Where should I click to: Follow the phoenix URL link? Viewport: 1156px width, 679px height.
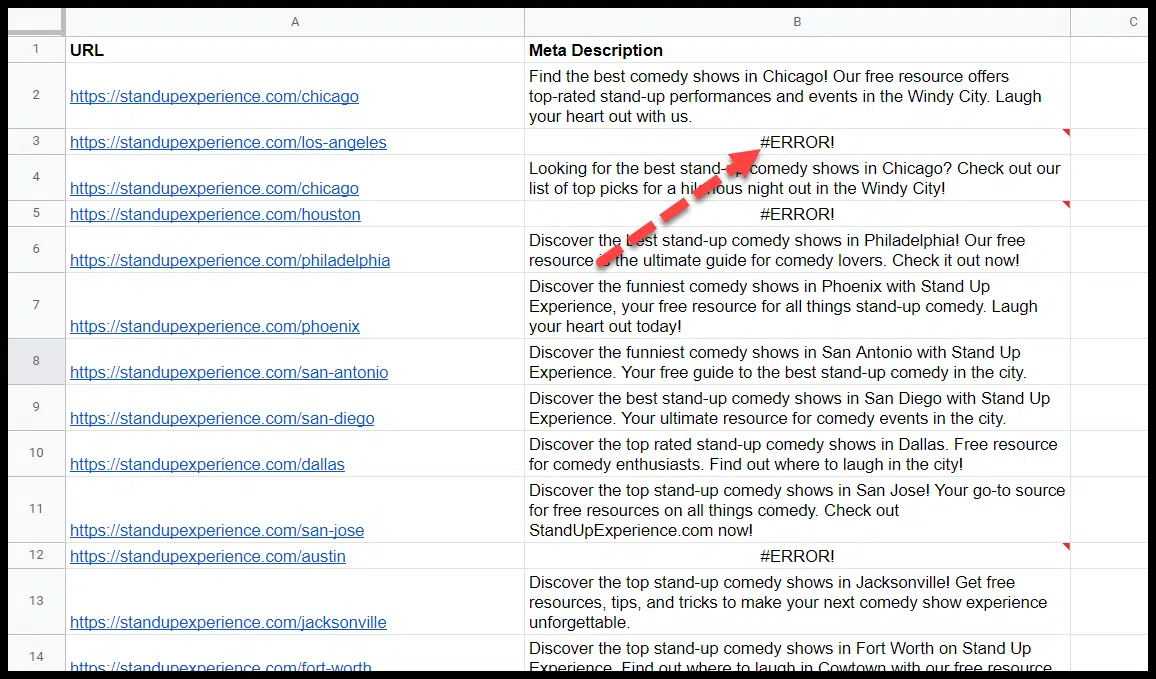tap(215, 327)
